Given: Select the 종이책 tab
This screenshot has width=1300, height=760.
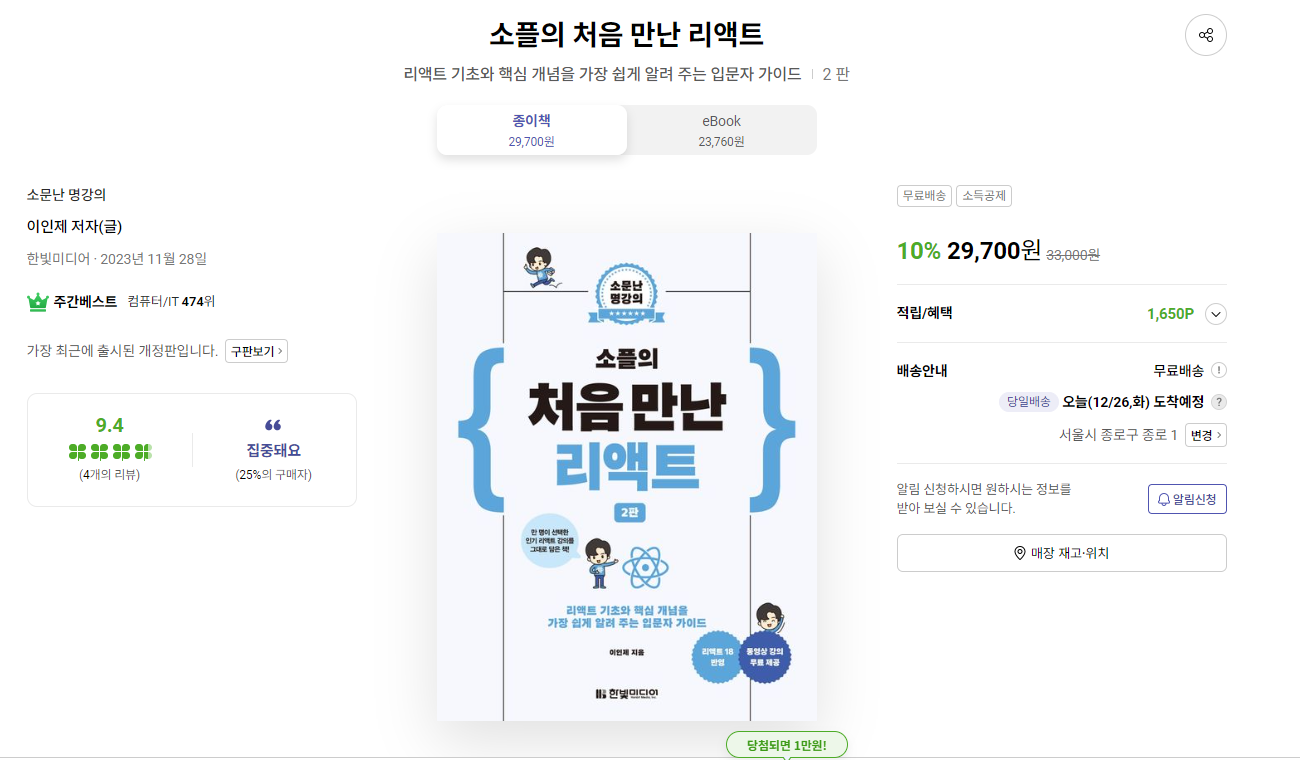Looking at the screenshot, I should [x=531, y=130].
